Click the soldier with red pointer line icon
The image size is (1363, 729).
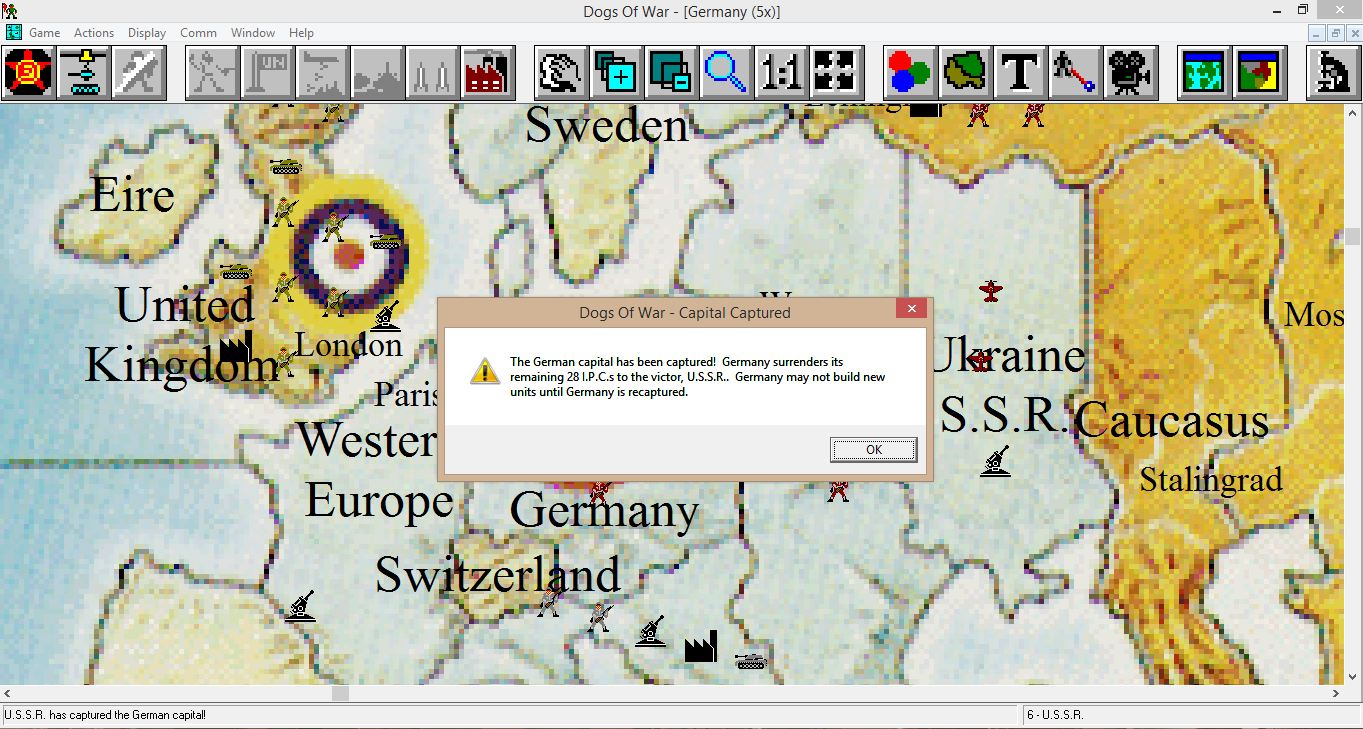[x=1075, y=73]
